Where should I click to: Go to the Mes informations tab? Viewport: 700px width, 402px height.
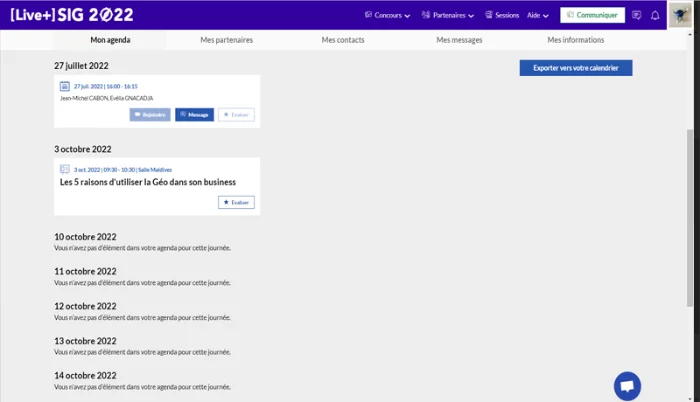point(576,40)
